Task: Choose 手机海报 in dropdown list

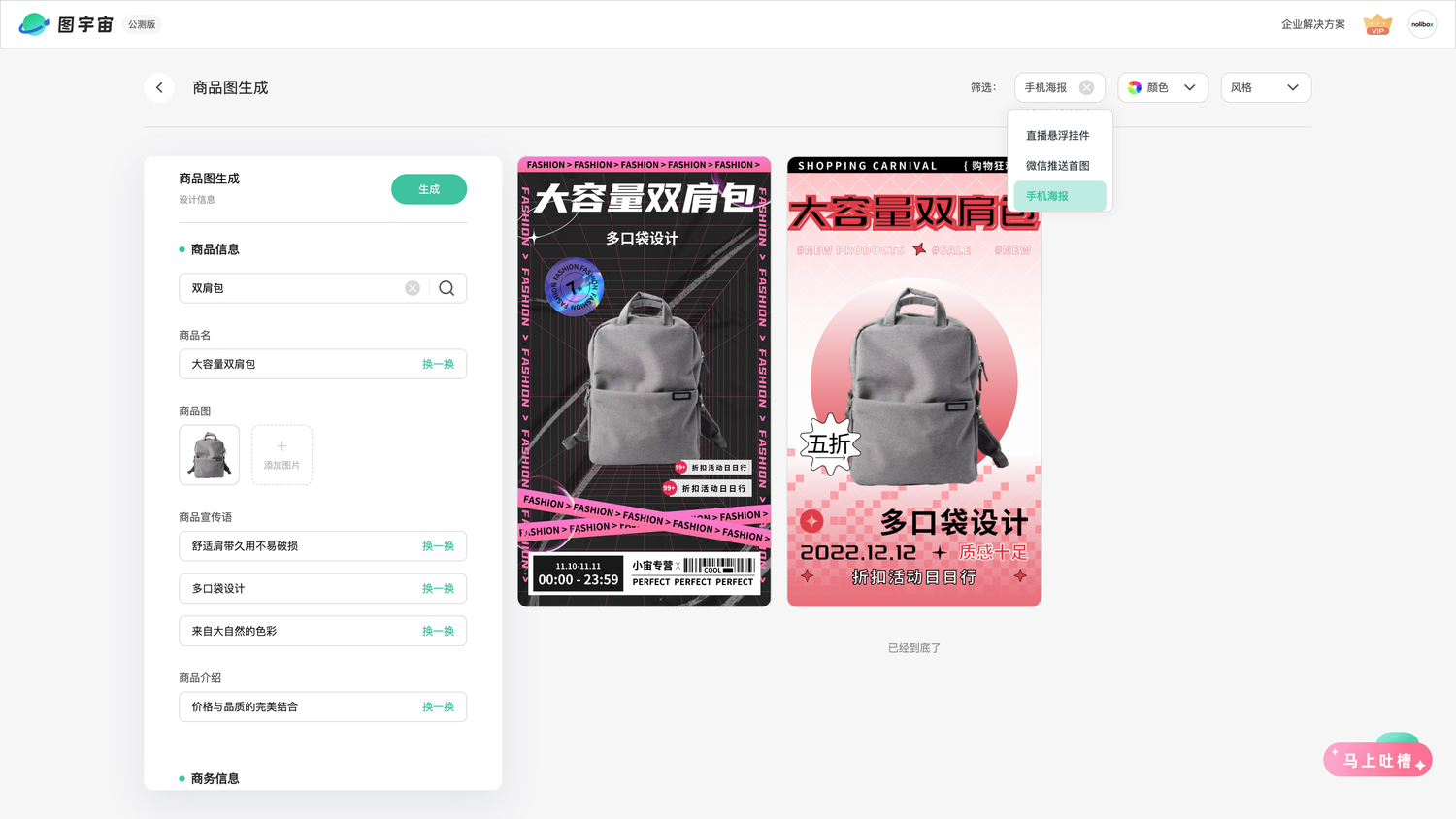Action: [1059, 196]
